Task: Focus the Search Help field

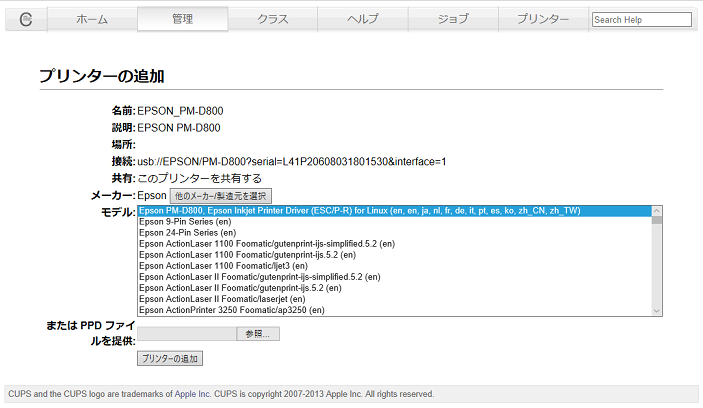Action: click(642, 20)
